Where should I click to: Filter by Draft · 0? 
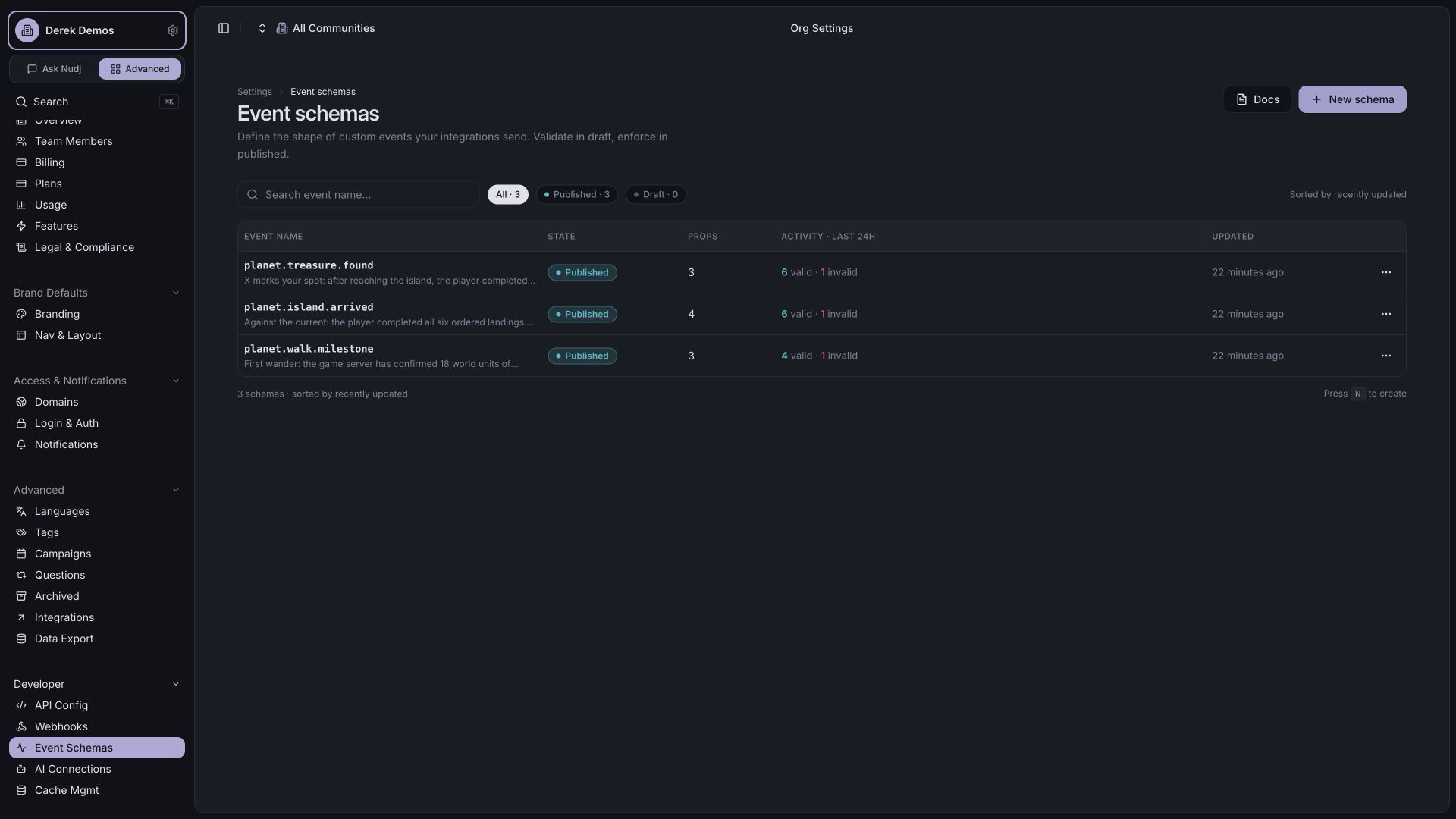tap(656, 195)
